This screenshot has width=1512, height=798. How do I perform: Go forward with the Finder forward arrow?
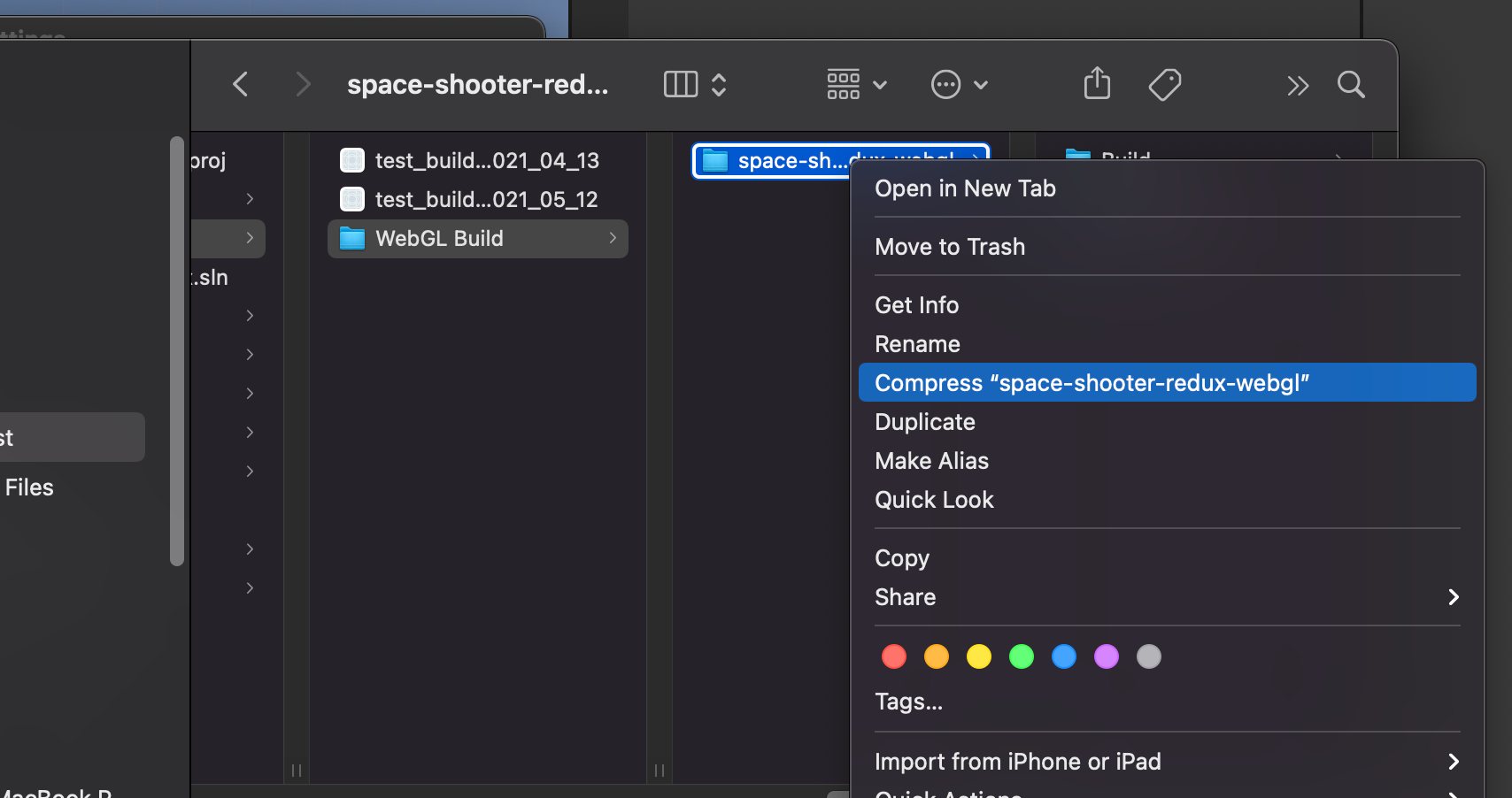point(303,85)
